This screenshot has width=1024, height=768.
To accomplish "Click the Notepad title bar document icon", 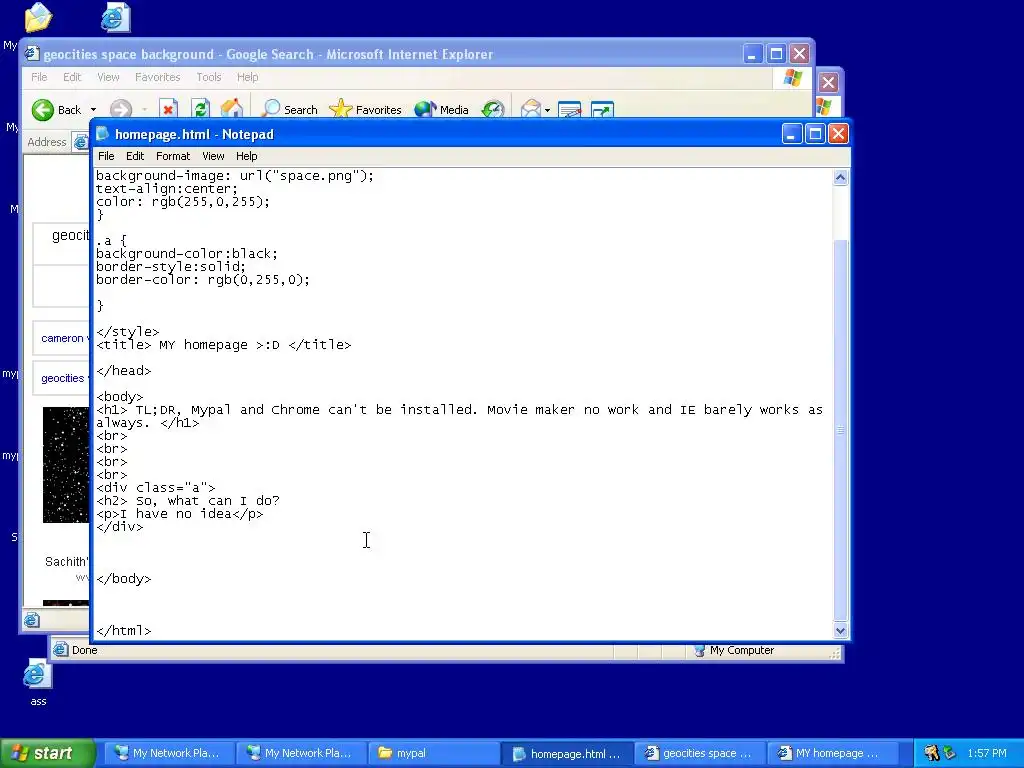I will pos(103,134).
